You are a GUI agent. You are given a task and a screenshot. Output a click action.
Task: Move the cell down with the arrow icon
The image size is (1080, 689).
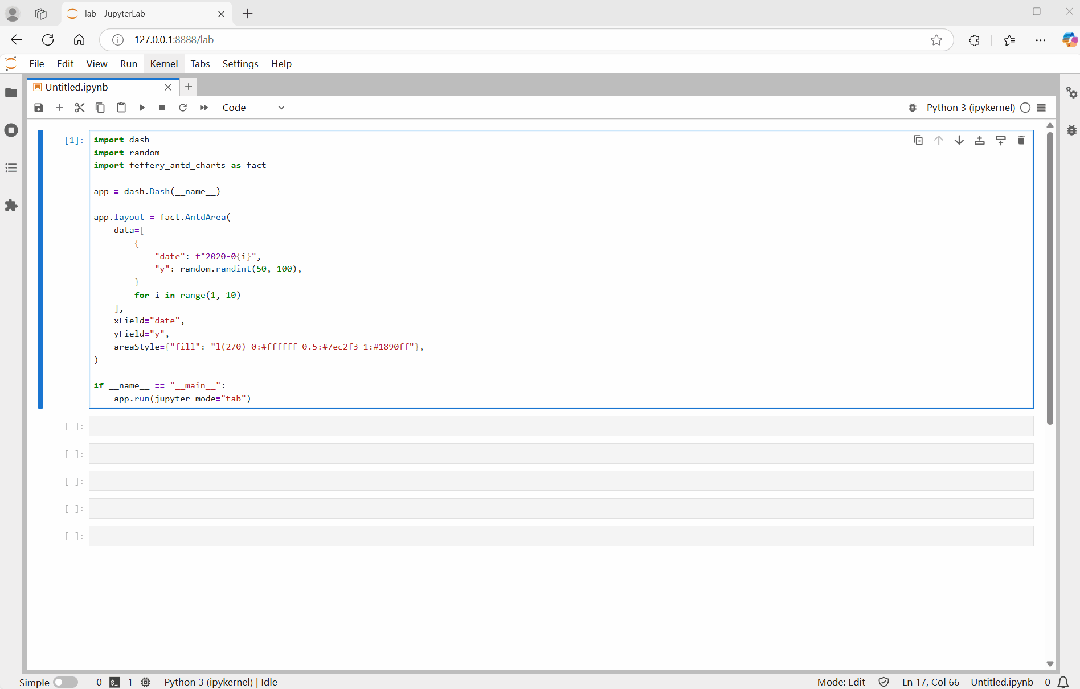click(959, 141)
